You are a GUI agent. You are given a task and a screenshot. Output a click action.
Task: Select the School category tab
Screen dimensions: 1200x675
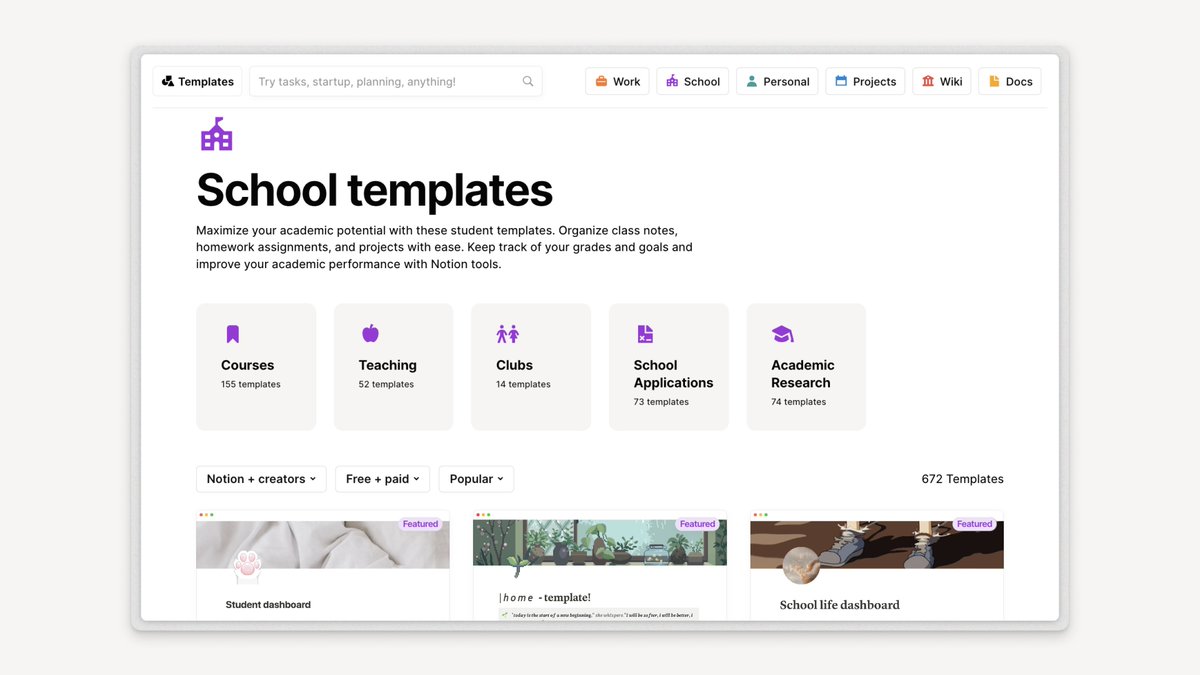(692, 82)
